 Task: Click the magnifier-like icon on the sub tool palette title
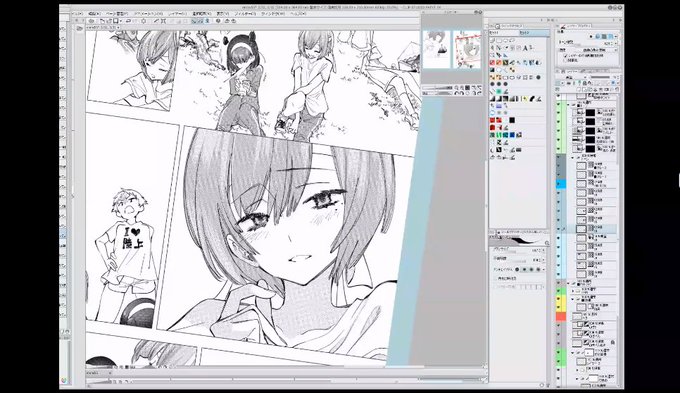(497, 26)
